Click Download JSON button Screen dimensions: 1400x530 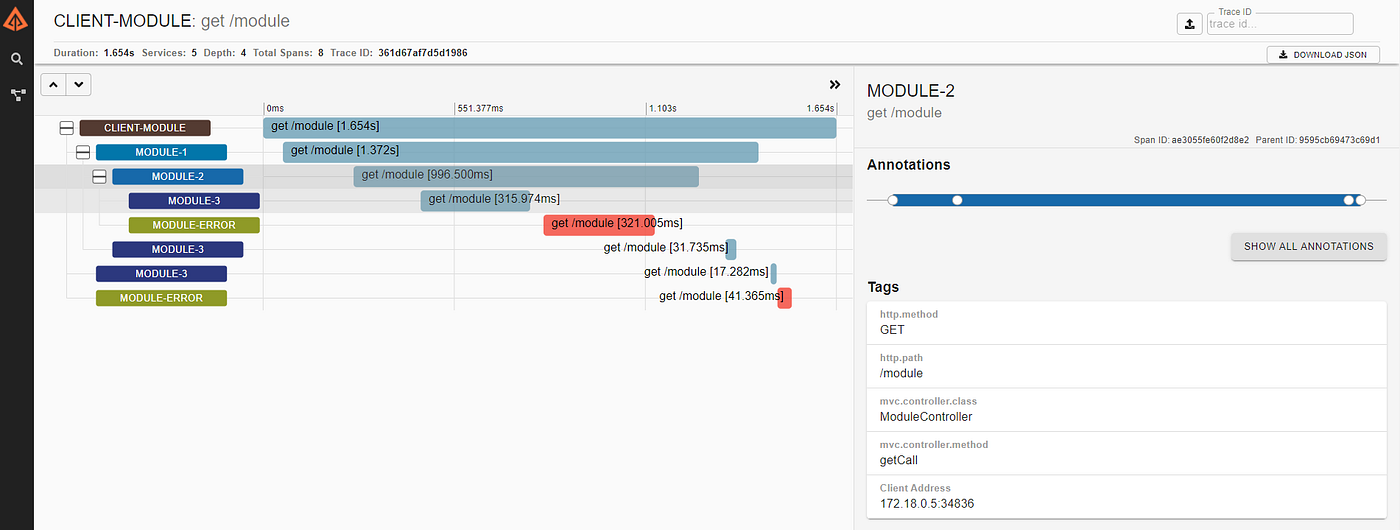tap(1323, 55)
